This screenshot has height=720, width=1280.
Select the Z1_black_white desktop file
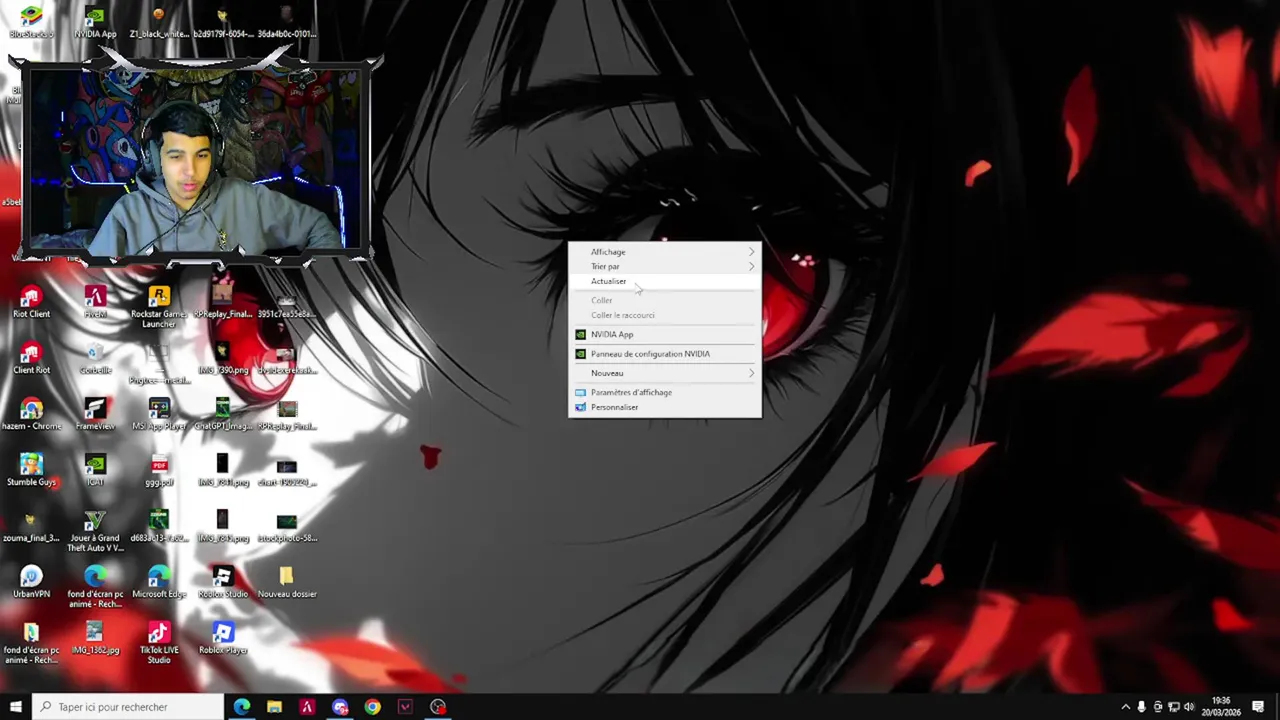tap(159, 22)
